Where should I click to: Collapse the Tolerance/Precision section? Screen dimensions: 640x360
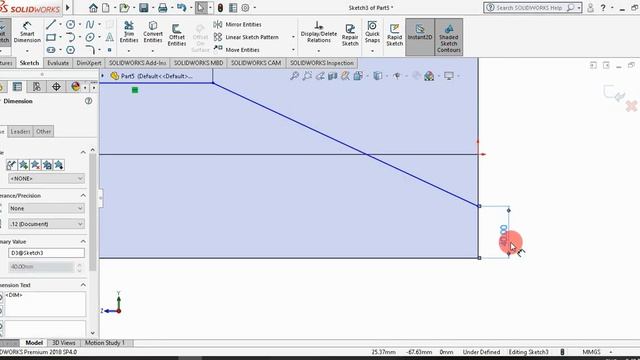(83, 196)
